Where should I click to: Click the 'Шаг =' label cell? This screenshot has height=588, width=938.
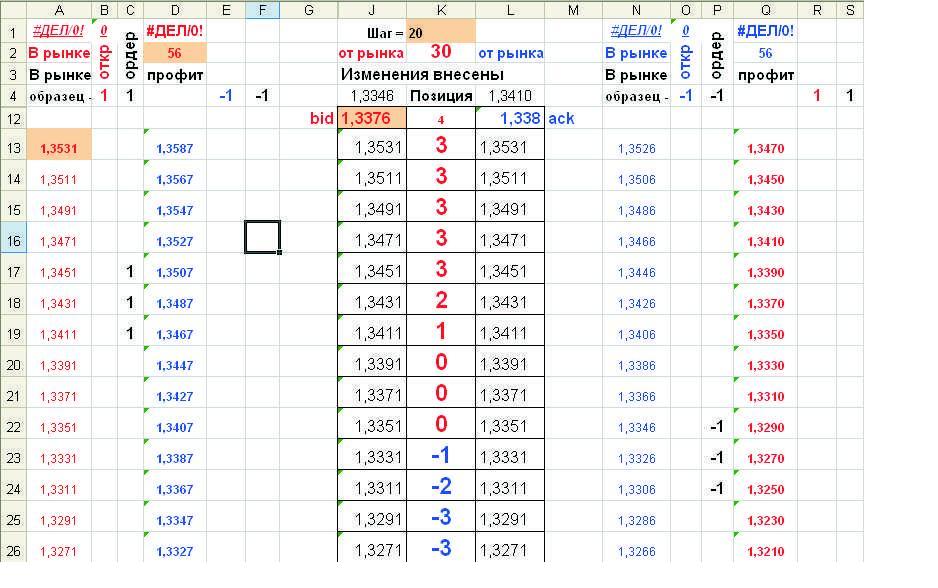click(385, 33)
